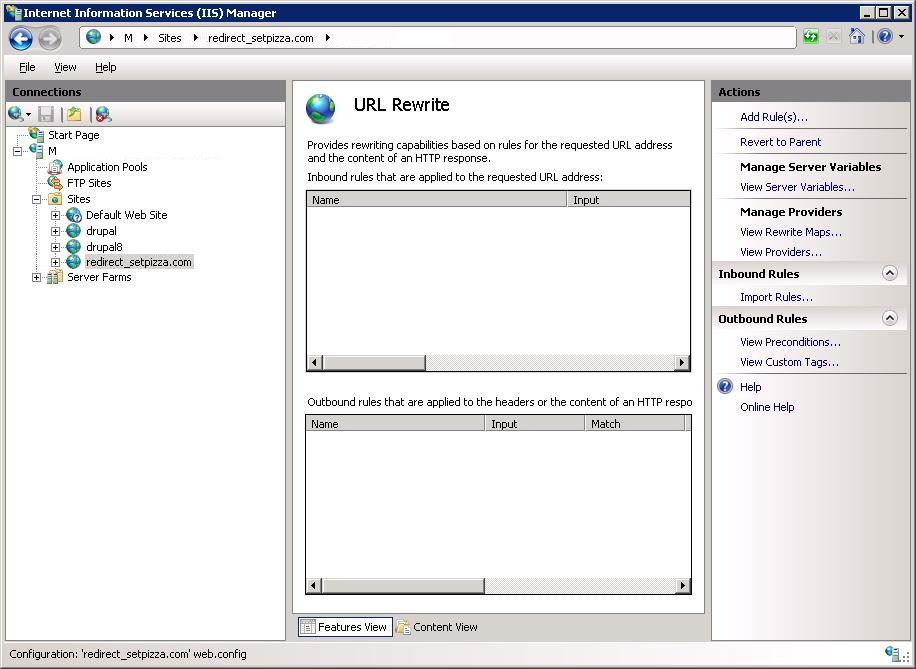Screen dimensions: 916x669
Task: Click the globe icon in address bar
Action: point(93,37)
